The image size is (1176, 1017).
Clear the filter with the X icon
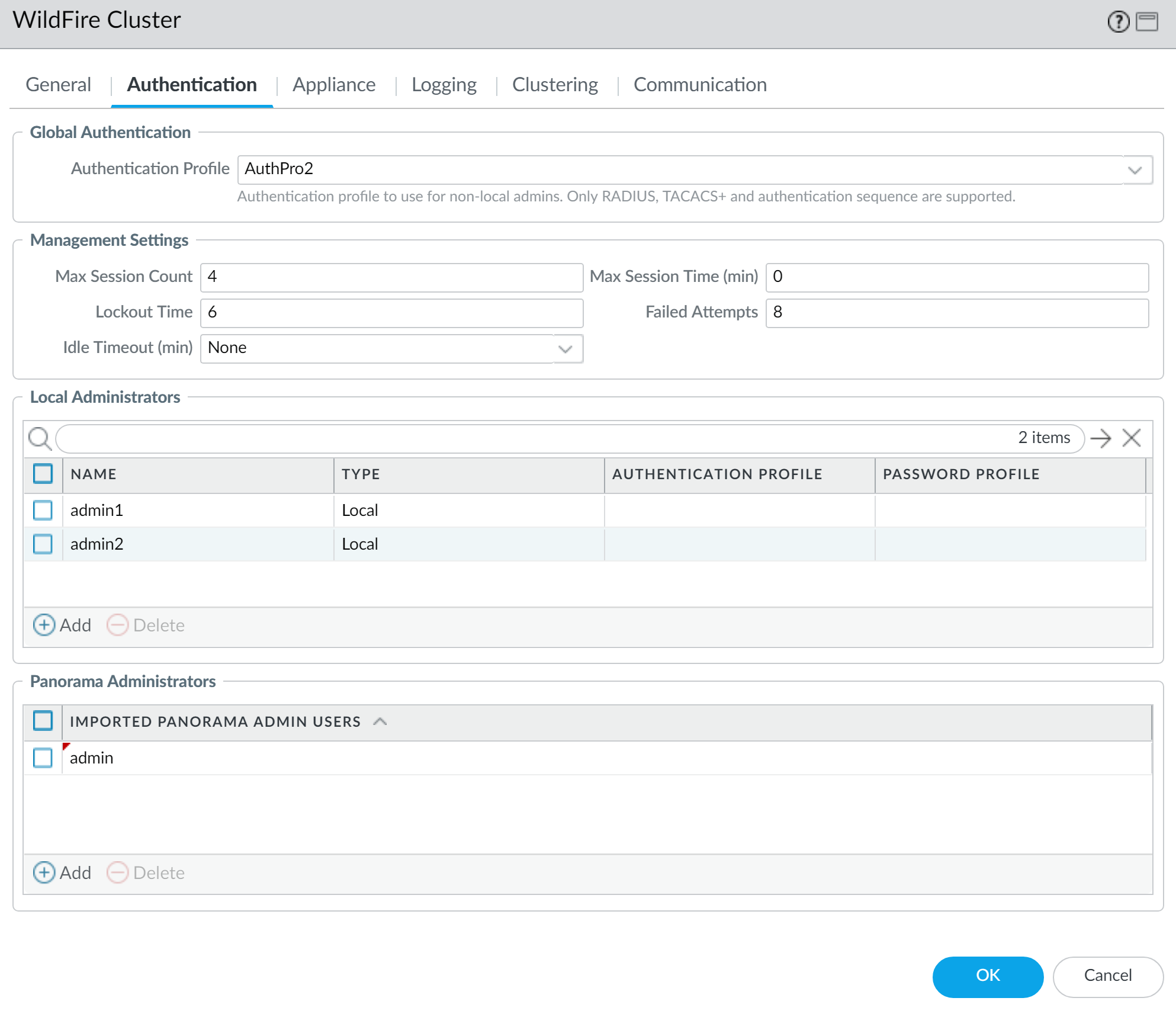click(x=1132, y=439)
